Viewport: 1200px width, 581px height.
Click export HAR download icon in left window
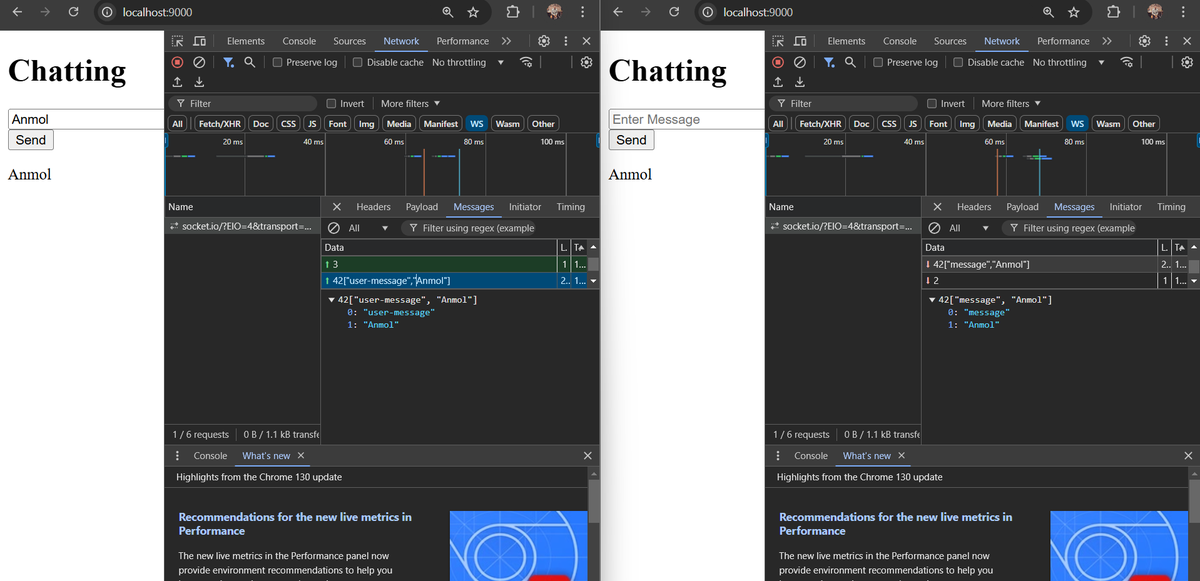(199, 83)
